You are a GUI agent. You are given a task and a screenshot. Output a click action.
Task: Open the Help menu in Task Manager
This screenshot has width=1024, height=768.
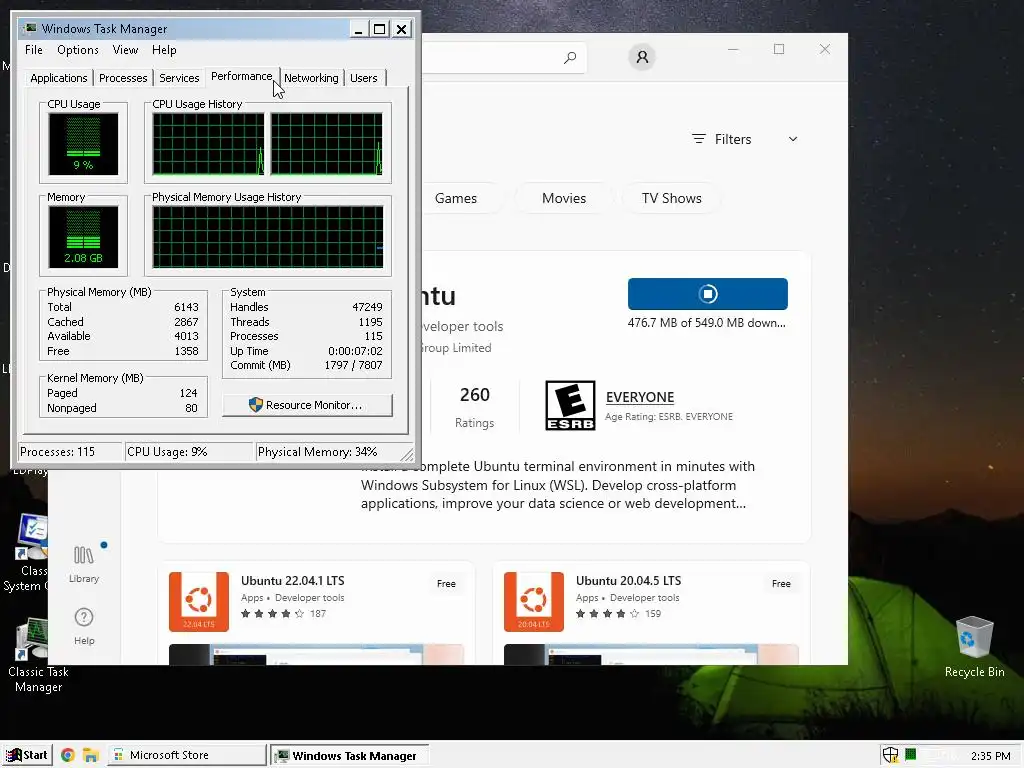pos(164,50)
